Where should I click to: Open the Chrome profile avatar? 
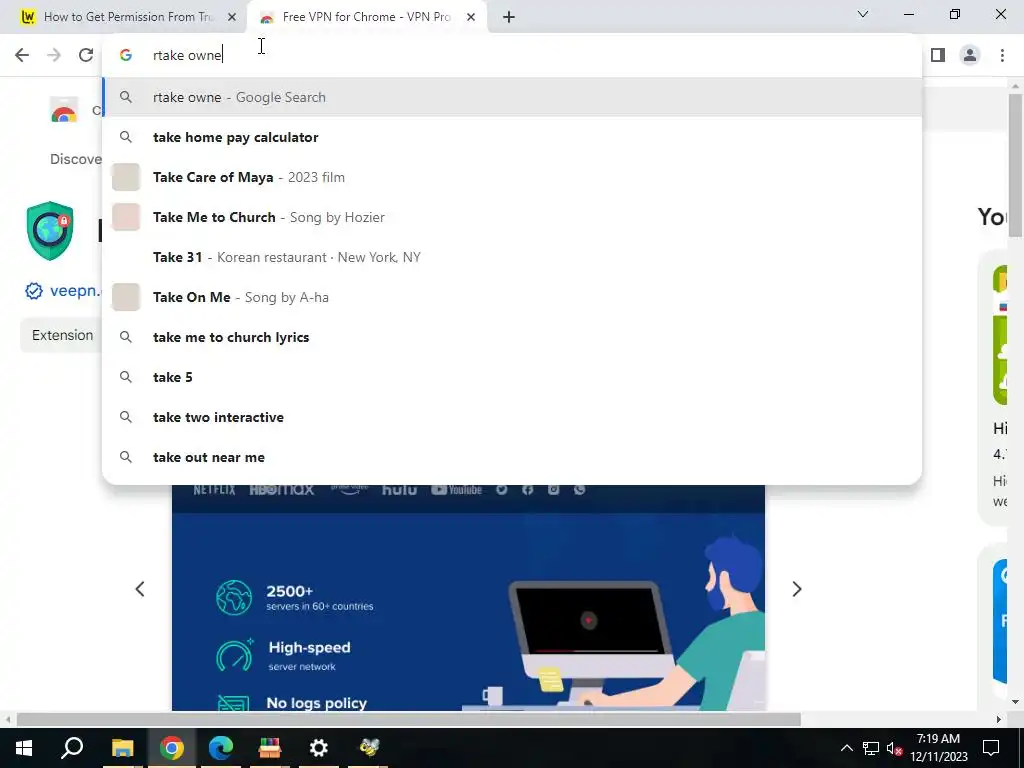tap(970, 55)
